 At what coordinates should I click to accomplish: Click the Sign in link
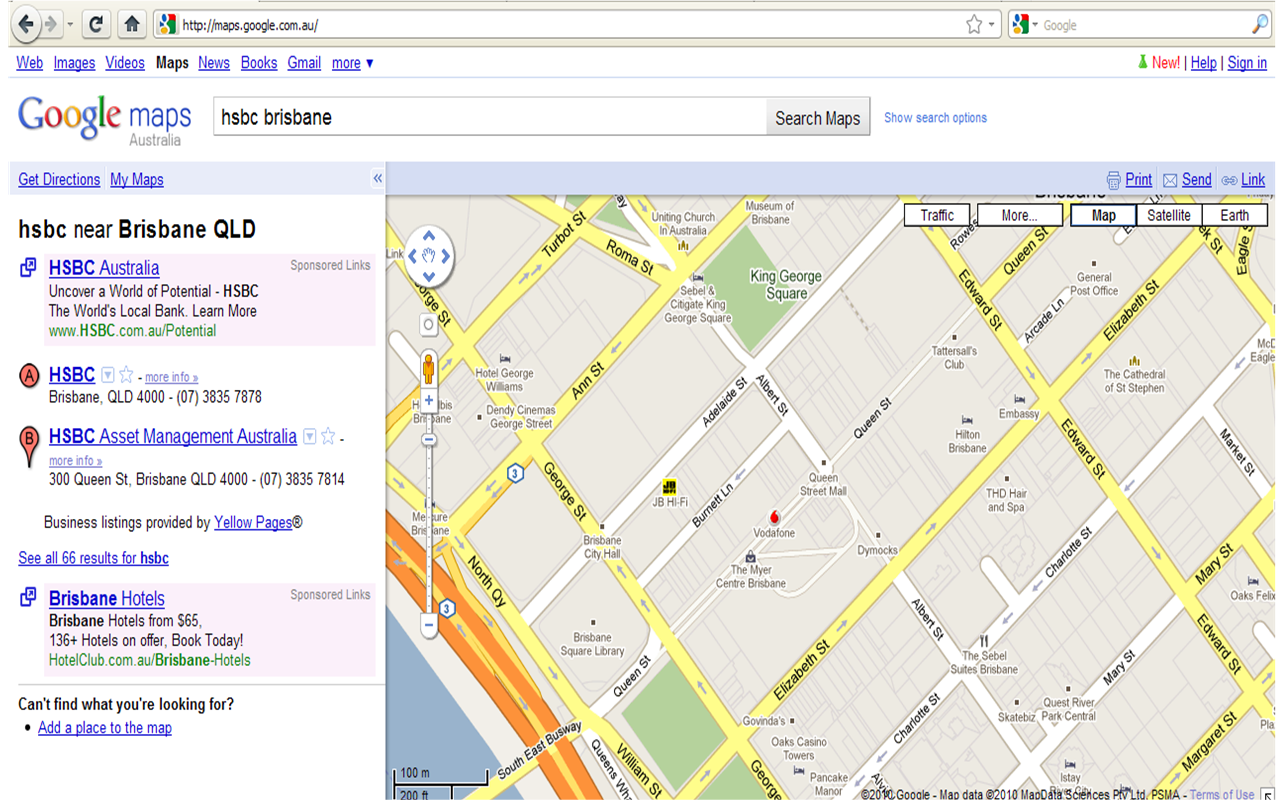[x=1247, y=63]
